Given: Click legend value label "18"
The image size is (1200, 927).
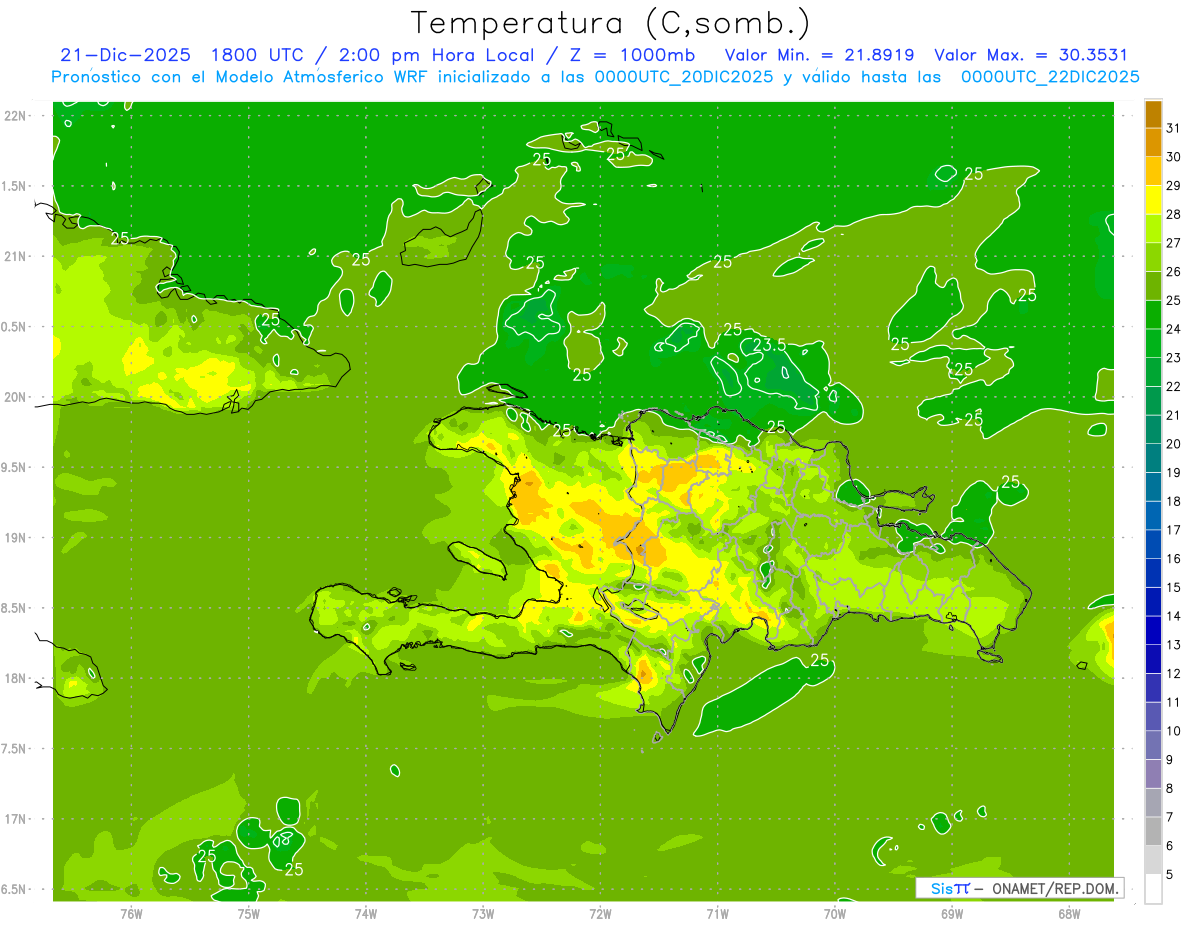Looking at the screenshot, I should (x=1173, y=502).
